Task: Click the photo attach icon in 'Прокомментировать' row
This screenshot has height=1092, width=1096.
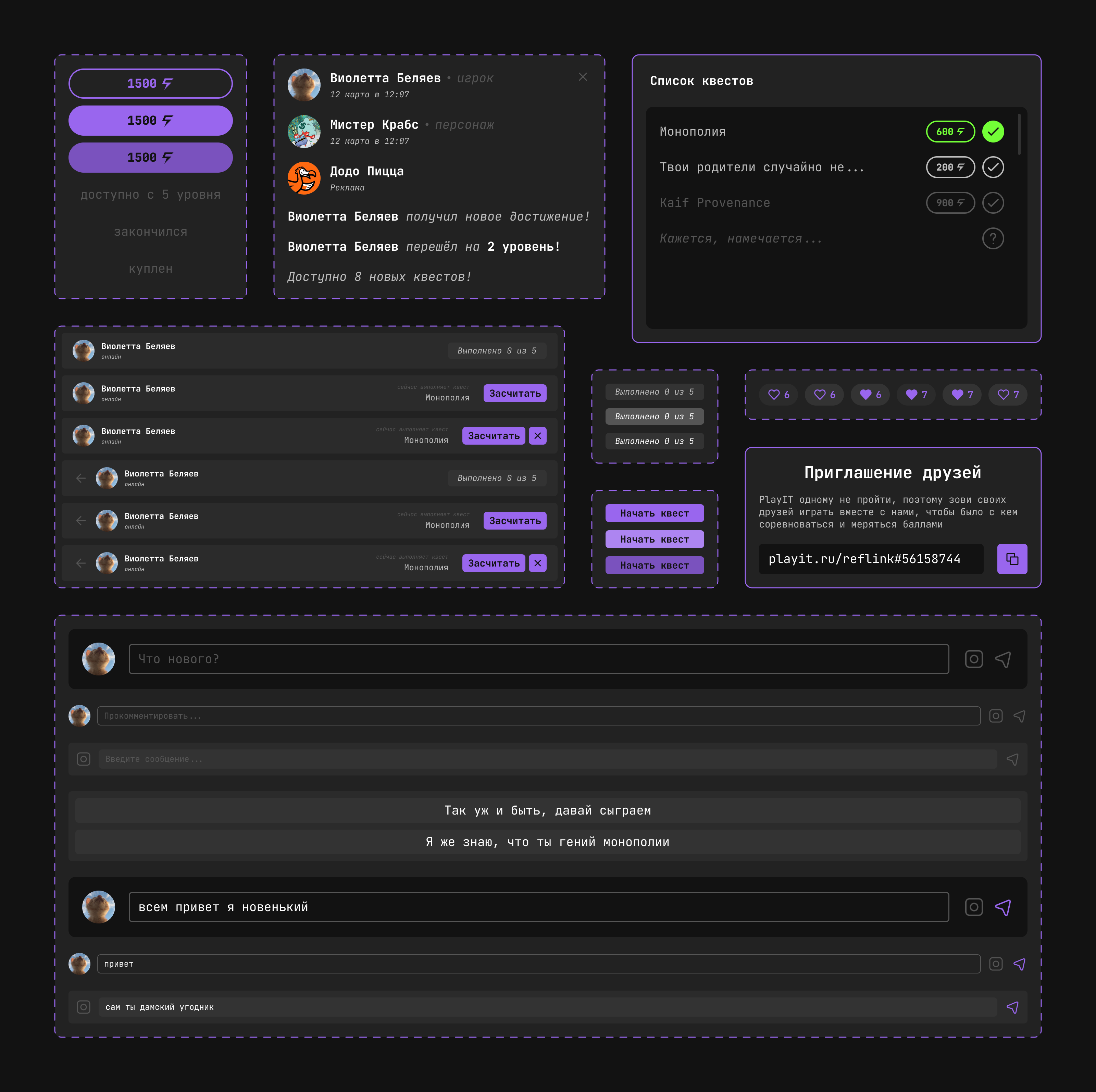Action: (x=996, y=716)
